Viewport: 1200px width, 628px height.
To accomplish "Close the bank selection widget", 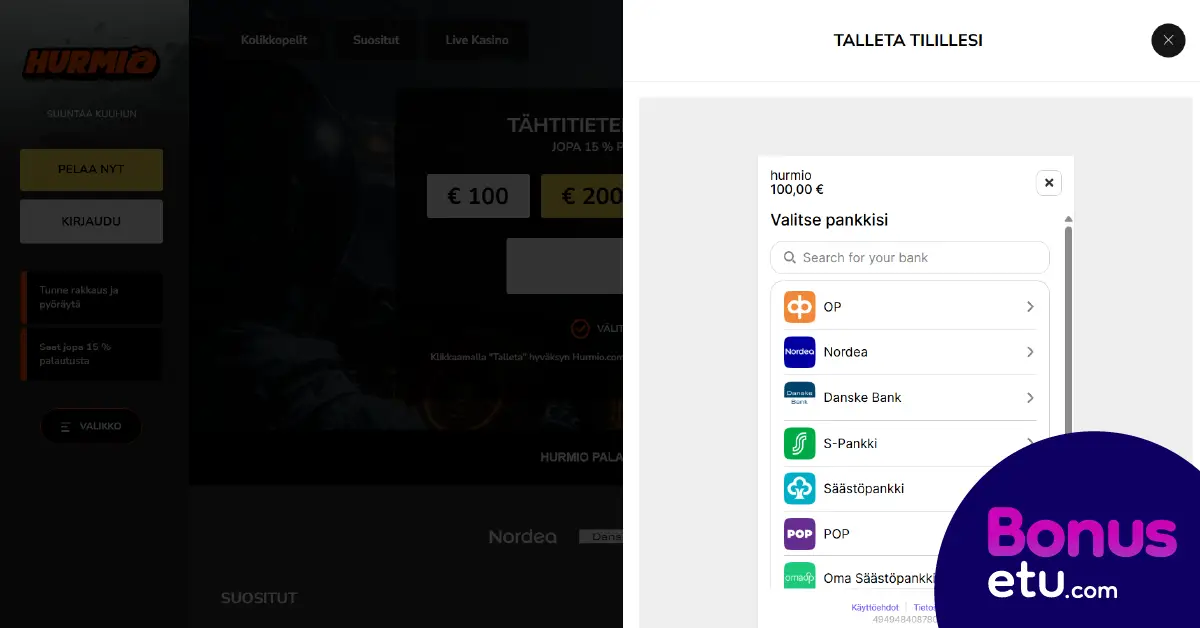I will click(x=1048, y=183).
